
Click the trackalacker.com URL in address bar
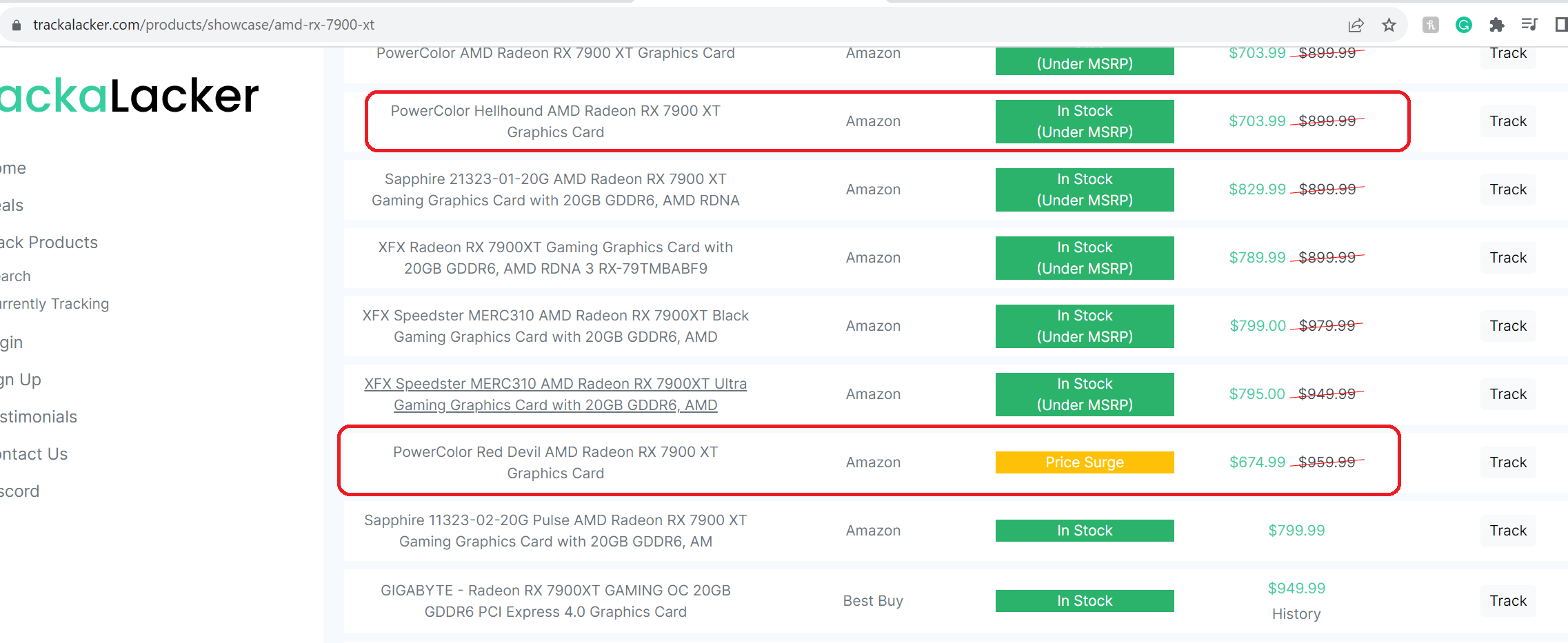(x=203, y=25)
